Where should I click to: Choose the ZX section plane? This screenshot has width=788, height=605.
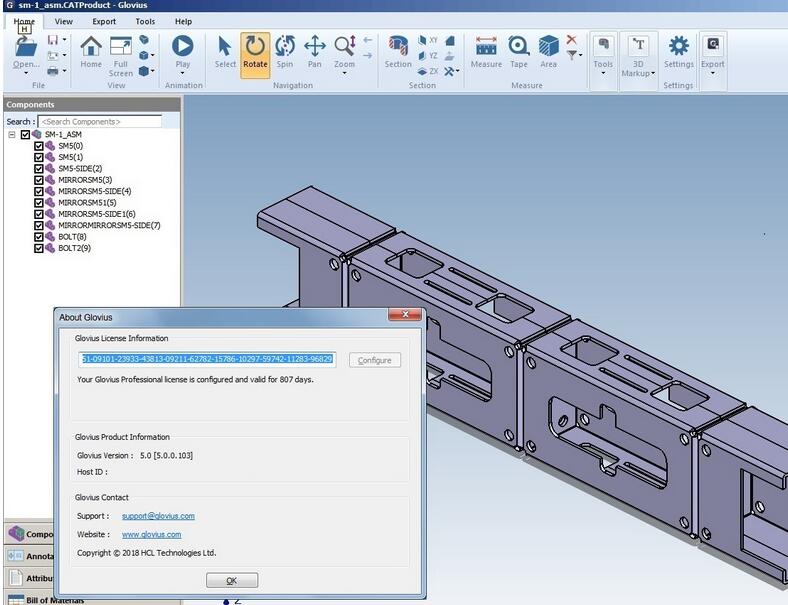(428, 71)
